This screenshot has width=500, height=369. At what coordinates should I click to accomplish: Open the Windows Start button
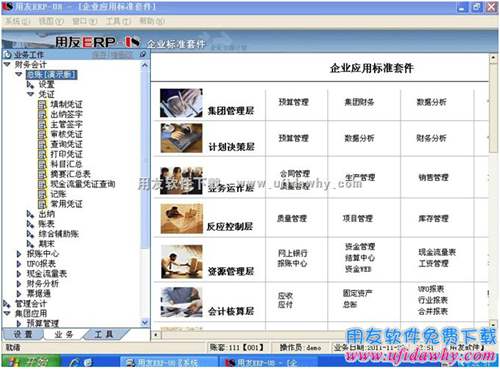click(31, 362)
